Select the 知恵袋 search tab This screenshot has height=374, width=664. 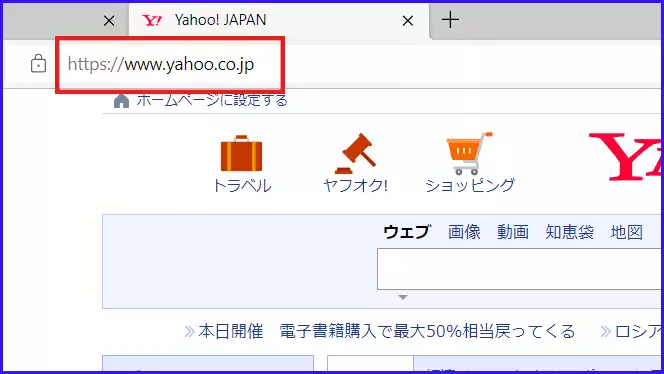[x=570, y=232]
